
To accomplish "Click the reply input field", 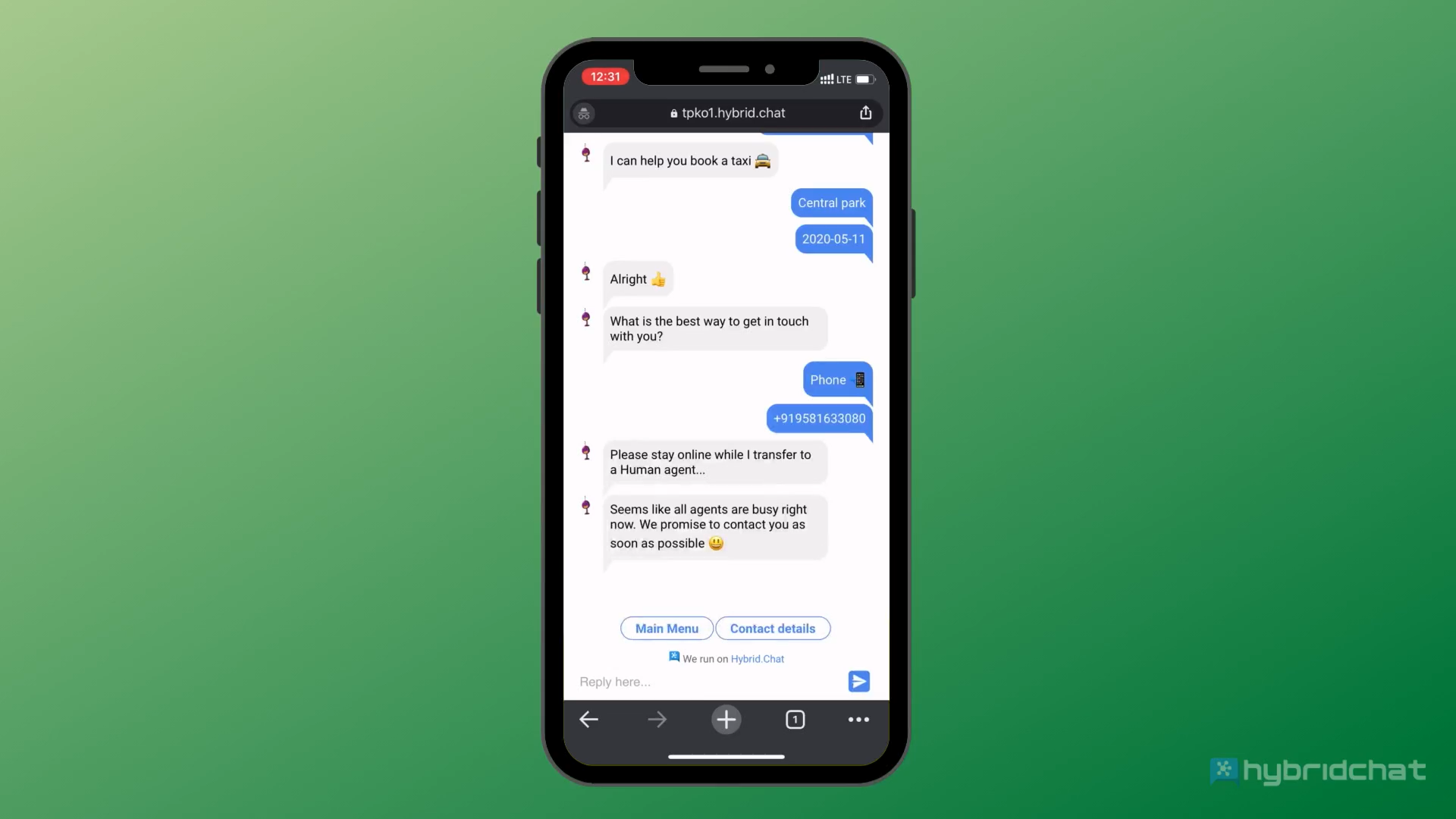I will 707,681.
